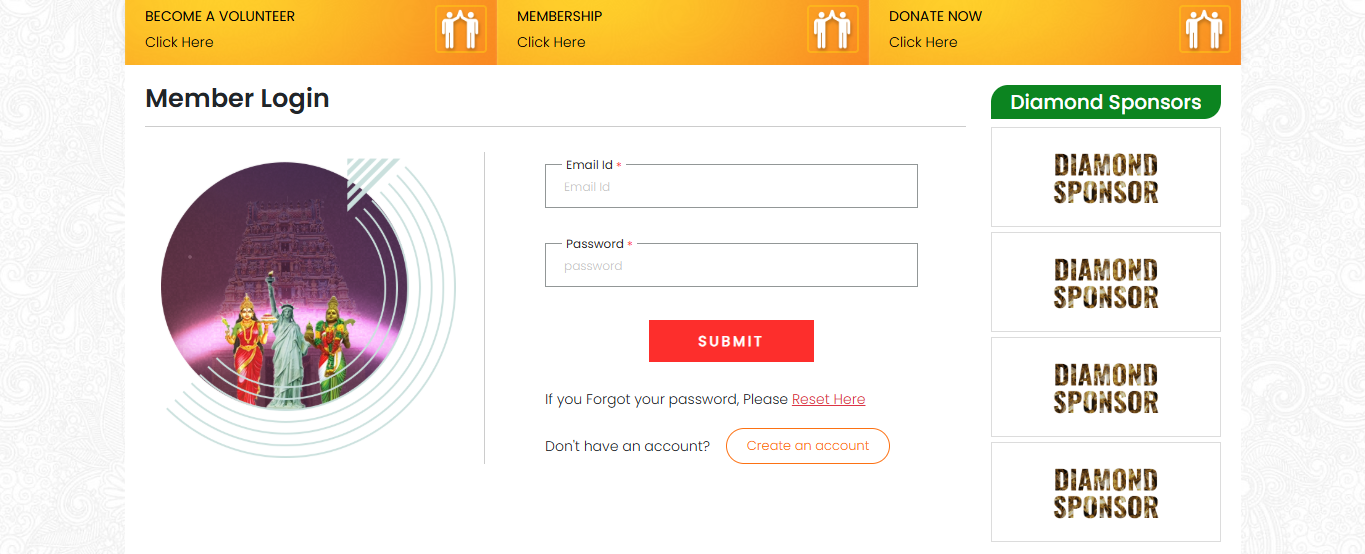Open the Membership 'Click Here' link
Image resolution: width=1365 pixels, height=554 pixels.
click(551, 42)
